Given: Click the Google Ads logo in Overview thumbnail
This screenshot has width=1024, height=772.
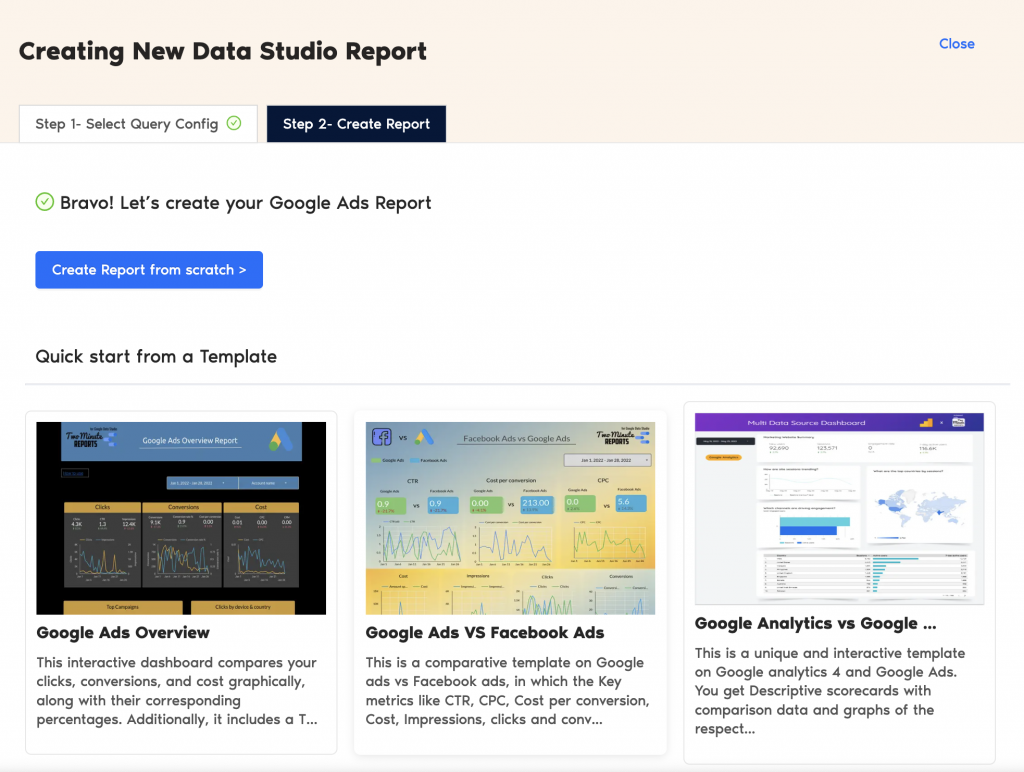Looking at the screenshot, I should 281,440.
